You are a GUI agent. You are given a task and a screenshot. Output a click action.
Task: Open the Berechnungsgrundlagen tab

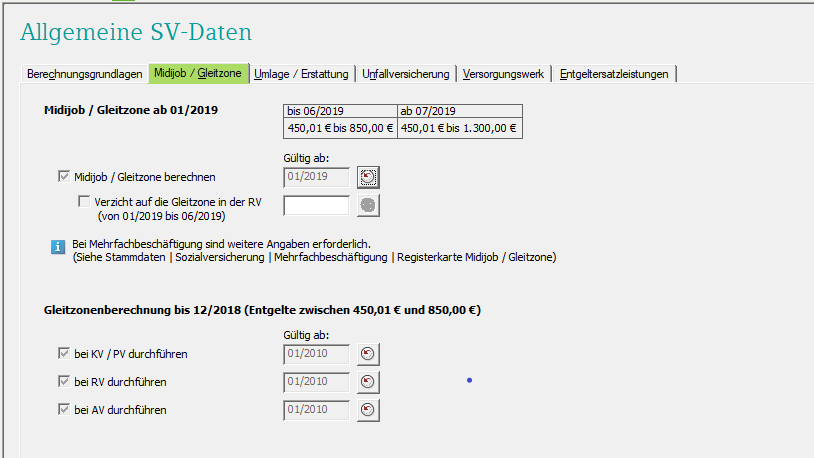[84, 74]
